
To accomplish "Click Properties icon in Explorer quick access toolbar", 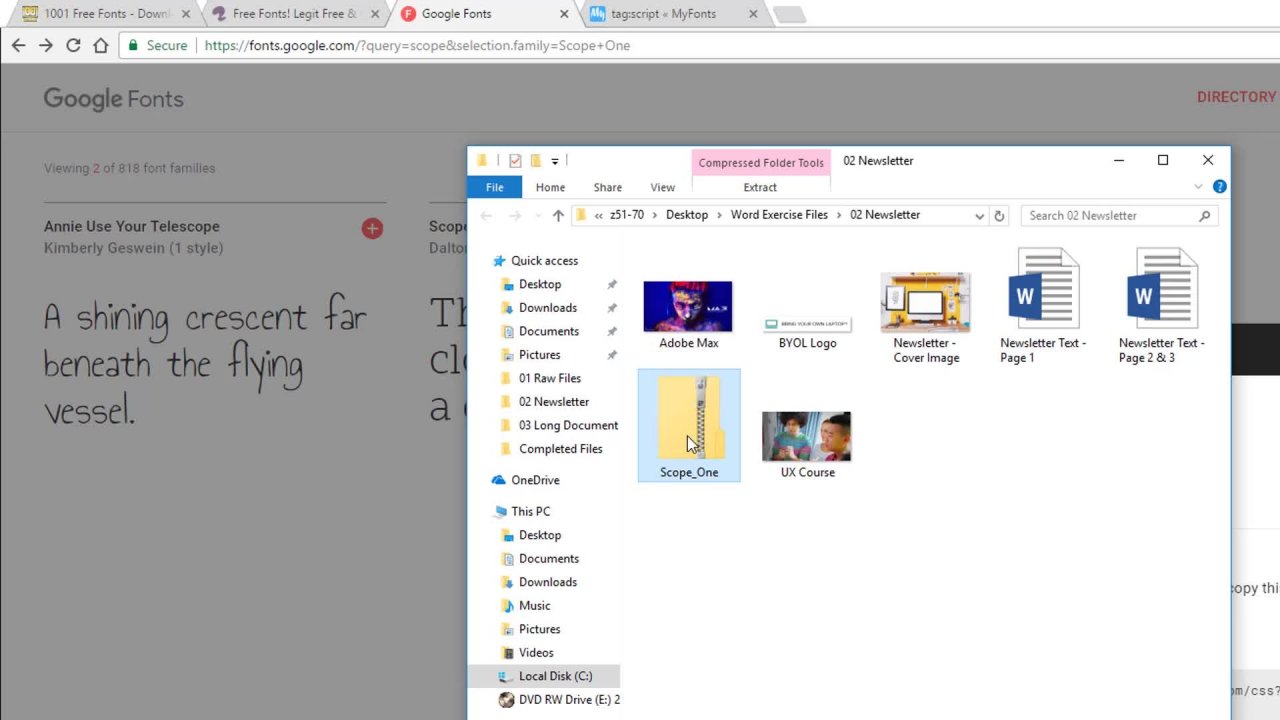I will pos(515,161).
